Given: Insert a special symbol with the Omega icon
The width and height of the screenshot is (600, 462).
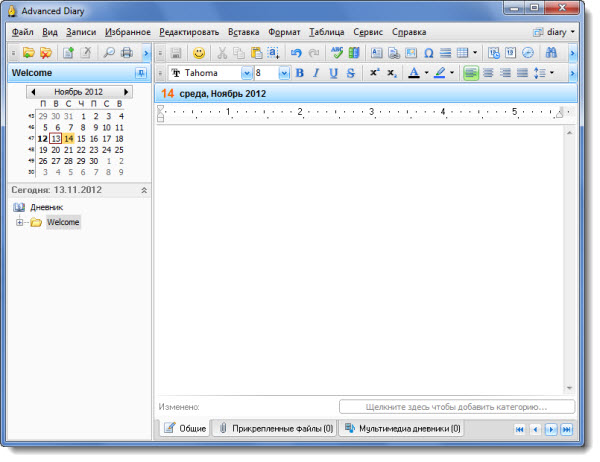Looking at the screenshot, I should point(428,52).
